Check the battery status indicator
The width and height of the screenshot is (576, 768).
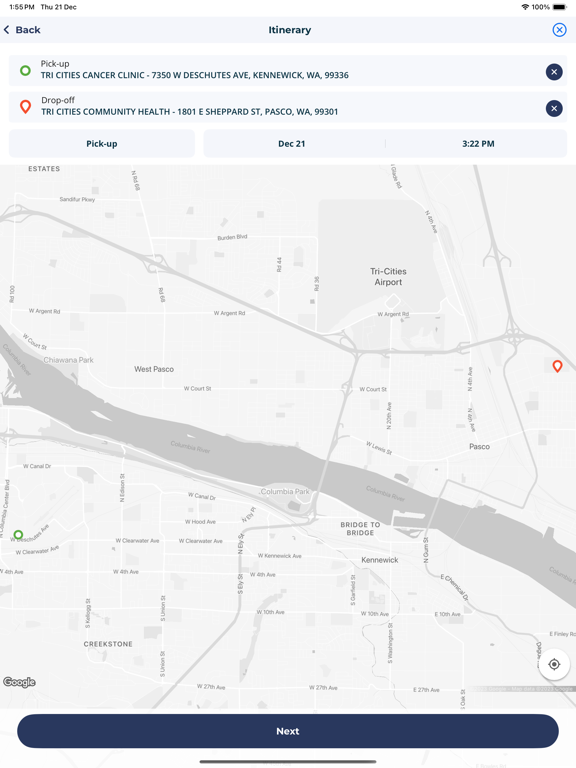coord(560,7)
